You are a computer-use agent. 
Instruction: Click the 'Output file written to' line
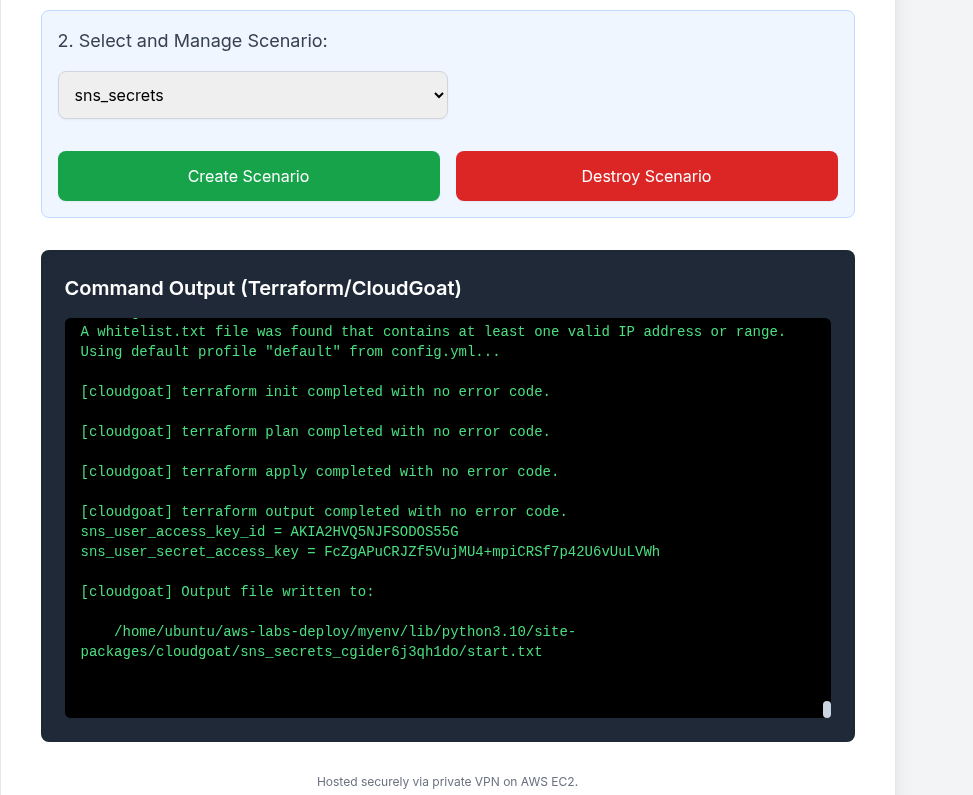(227, 592)
